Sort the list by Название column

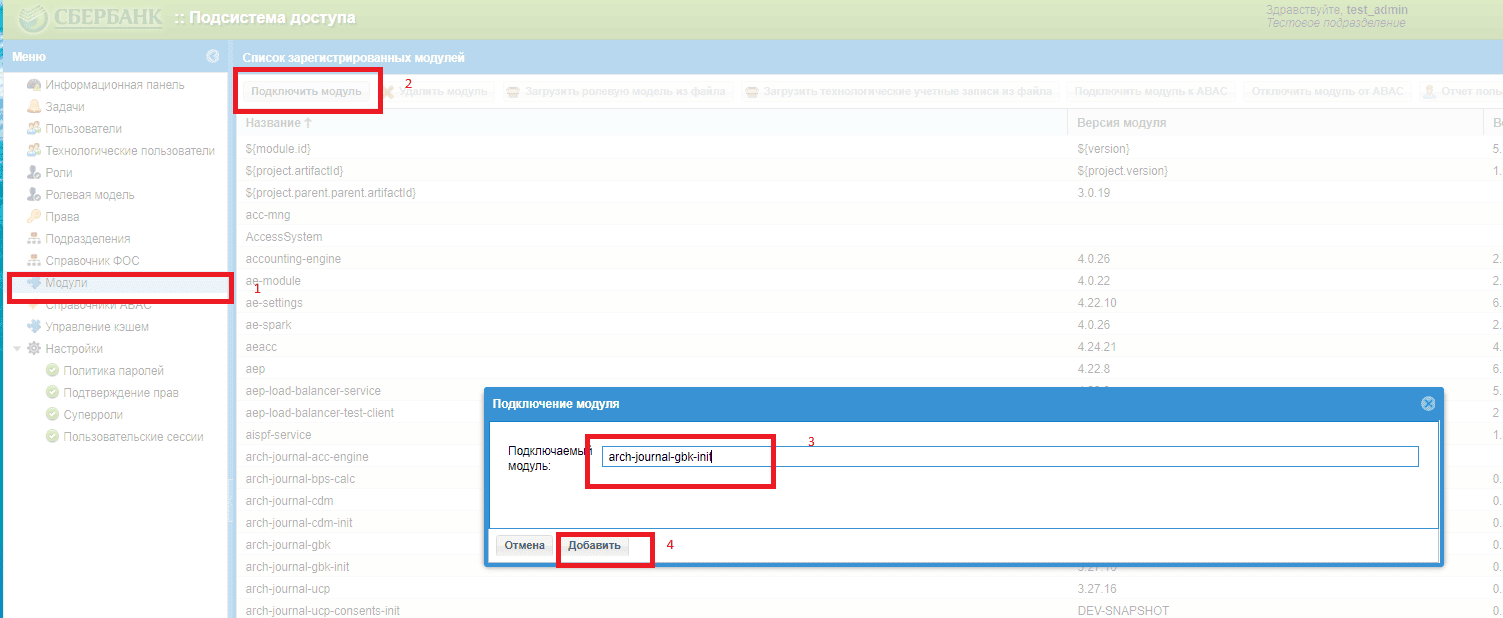coord(279,123)
